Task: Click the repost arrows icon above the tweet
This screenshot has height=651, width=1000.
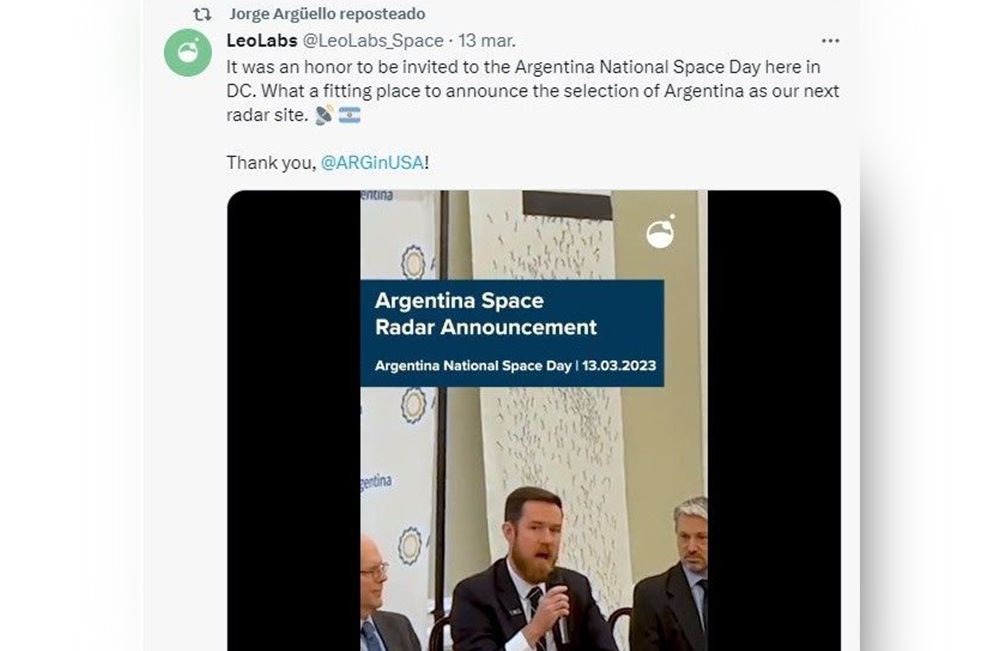Action: [201, 15]
